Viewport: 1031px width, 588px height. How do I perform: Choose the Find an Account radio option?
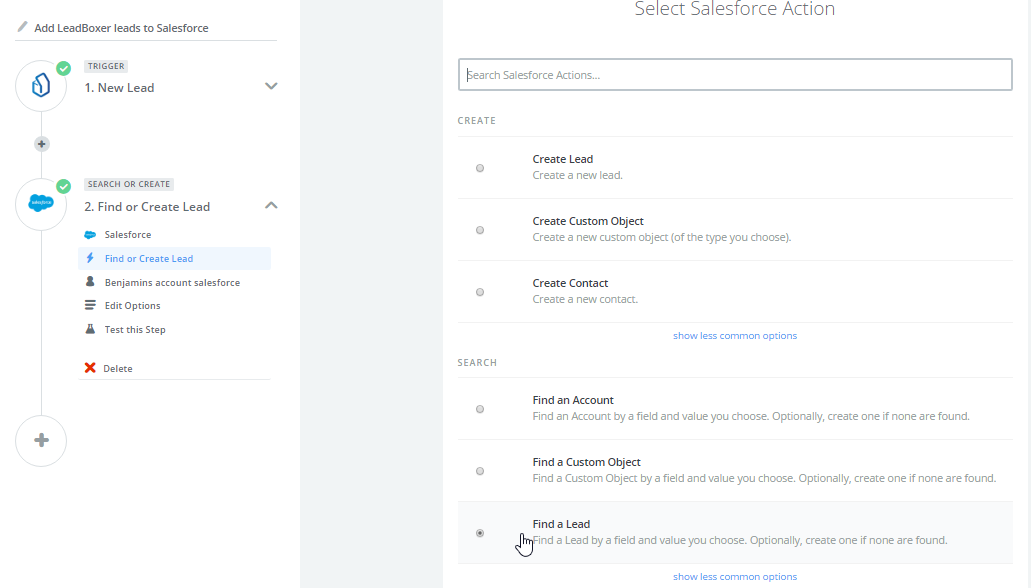480,409
